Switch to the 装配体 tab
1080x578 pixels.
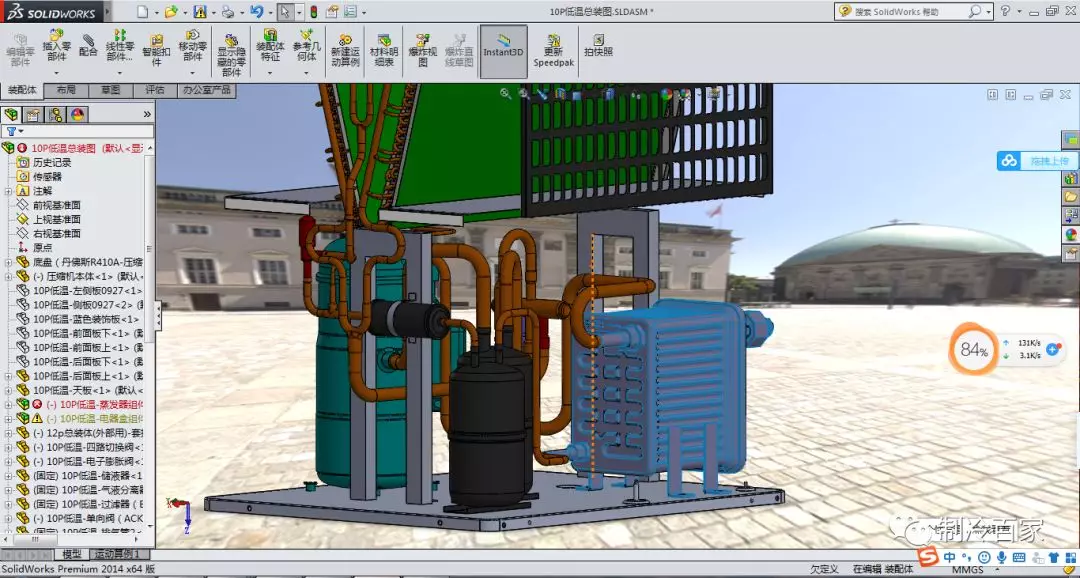(x=21, y=90)
